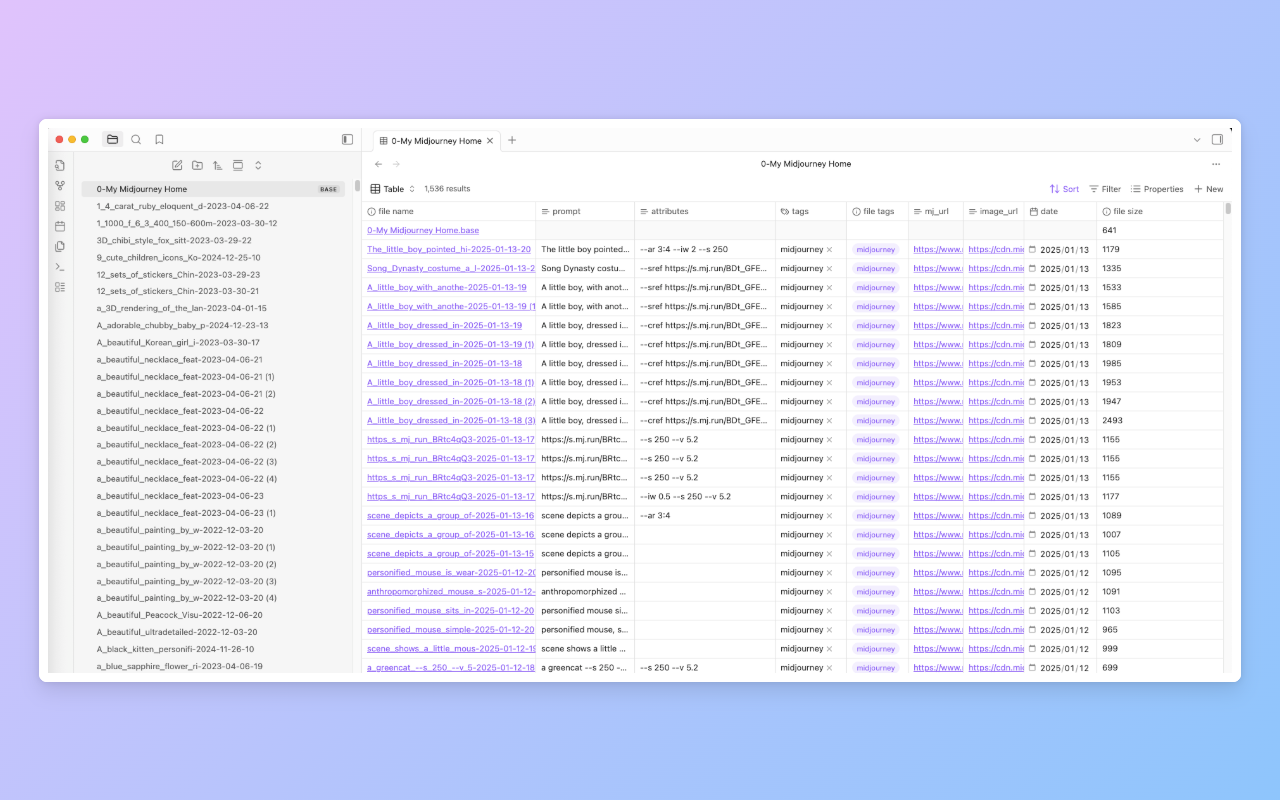Toggle the right sidebar panel
This screenshot has width=1280, height=800.
click(1217, 140)
